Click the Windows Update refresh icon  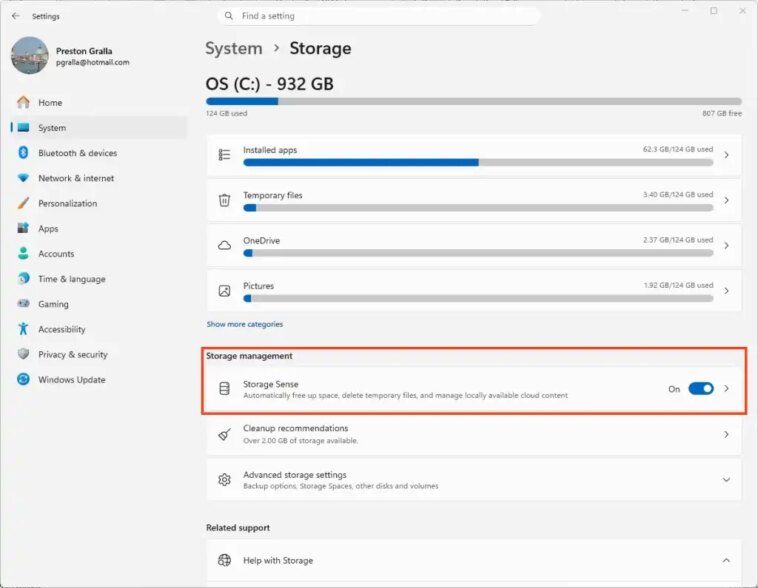pyautogui.click(x=23, y=379)
